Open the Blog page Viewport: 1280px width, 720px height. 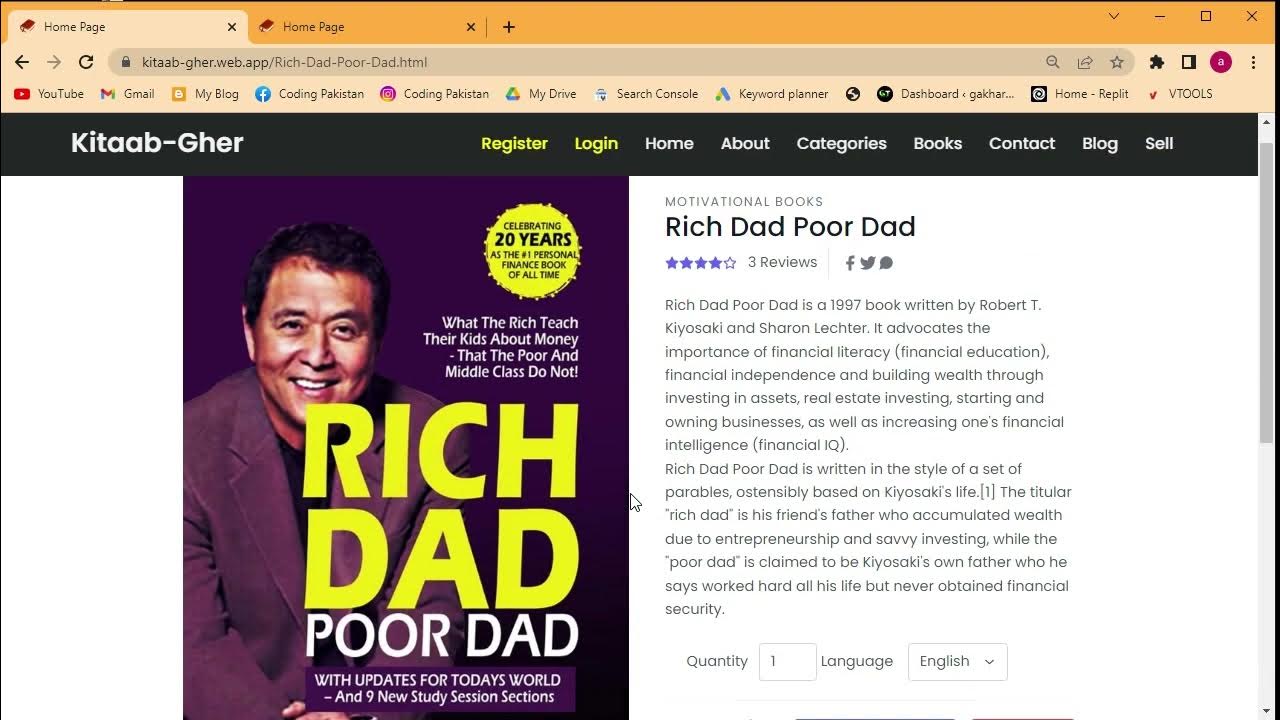tap(1100, 144)
